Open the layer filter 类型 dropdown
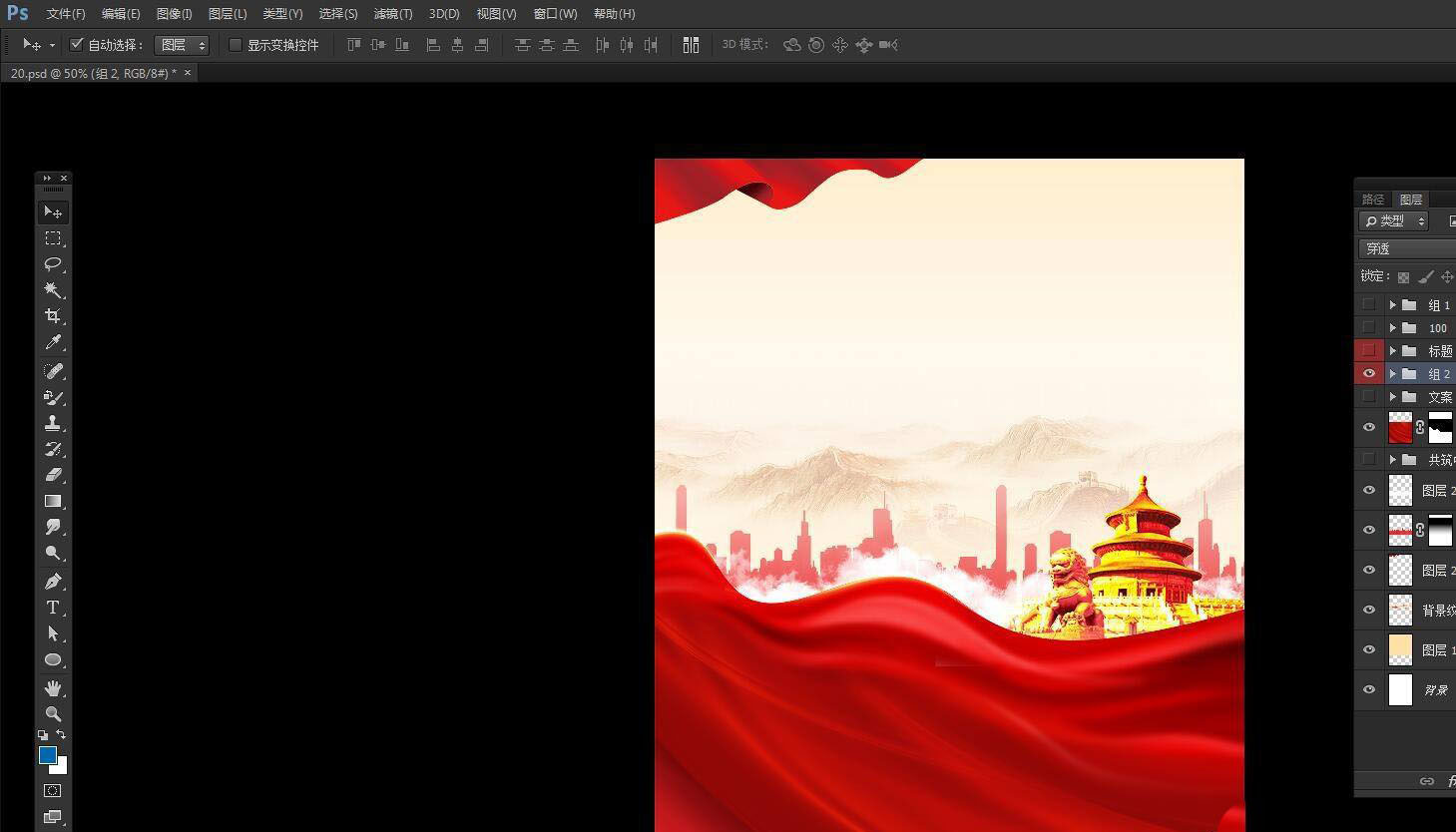Screen dimensions: 1456x832 coord(1394,220)
